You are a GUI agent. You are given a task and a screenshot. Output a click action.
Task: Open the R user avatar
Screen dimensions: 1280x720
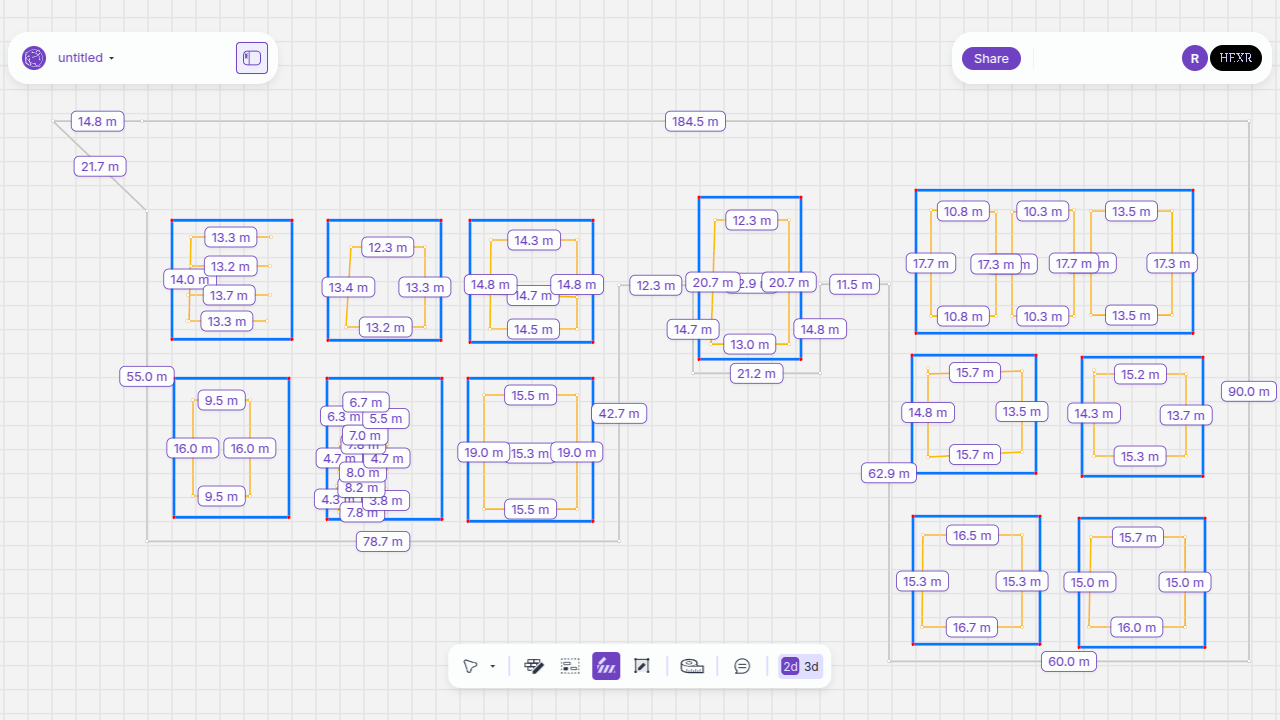coord(1194,58)
